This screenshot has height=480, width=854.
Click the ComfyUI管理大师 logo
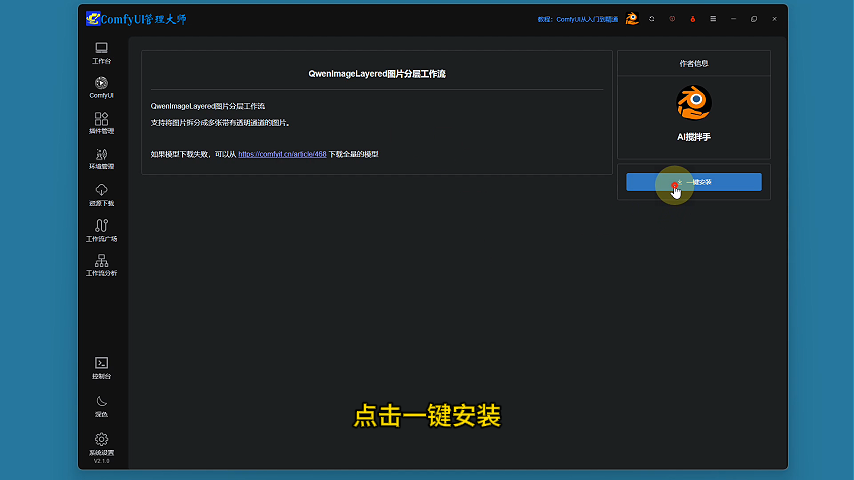[x=136, y=19]
